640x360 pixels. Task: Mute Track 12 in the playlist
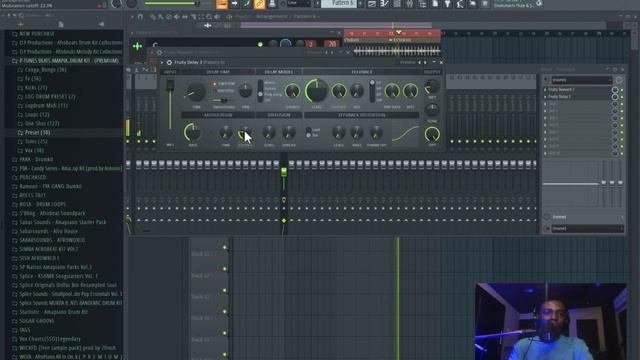tap(224, 269)
